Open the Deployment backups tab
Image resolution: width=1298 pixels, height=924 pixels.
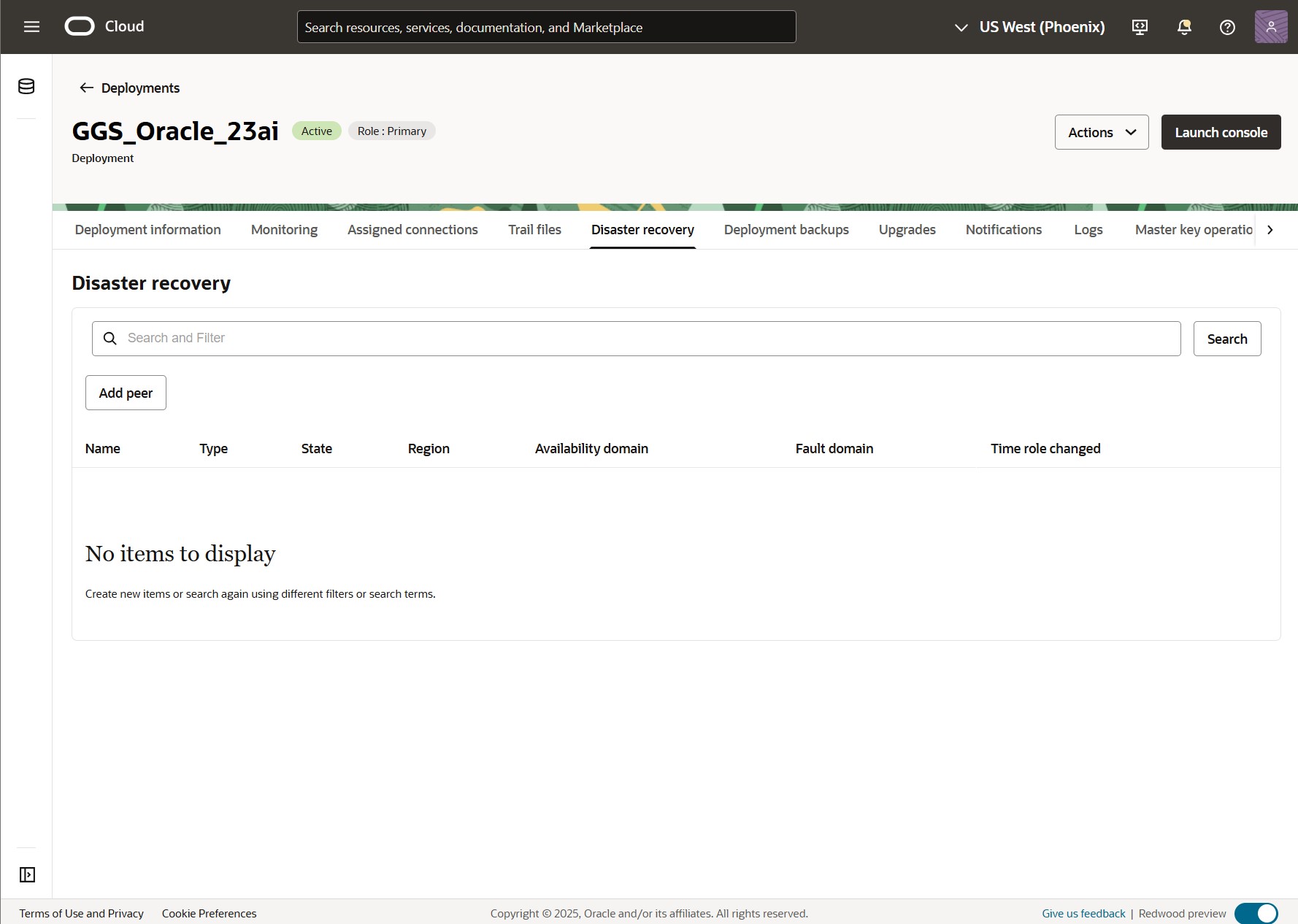786,229
